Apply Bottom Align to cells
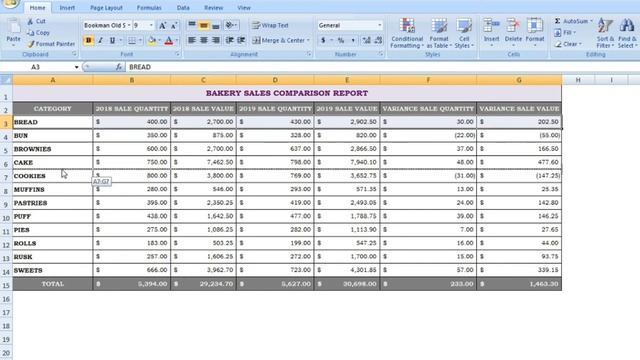This screenshot has height=360, width=640. click(216, 25)
